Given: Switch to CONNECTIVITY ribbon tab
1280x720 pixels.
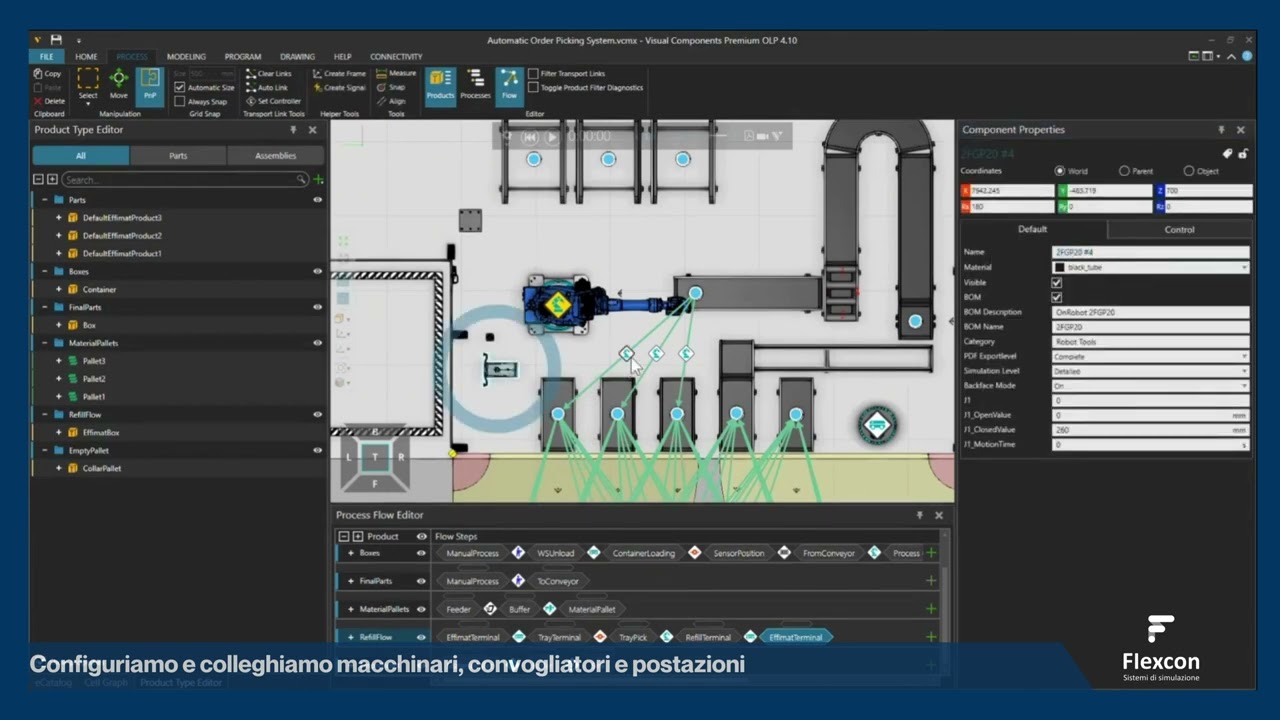Looking at the screenshot, I should pyautogui.click(x=396, y=57).
